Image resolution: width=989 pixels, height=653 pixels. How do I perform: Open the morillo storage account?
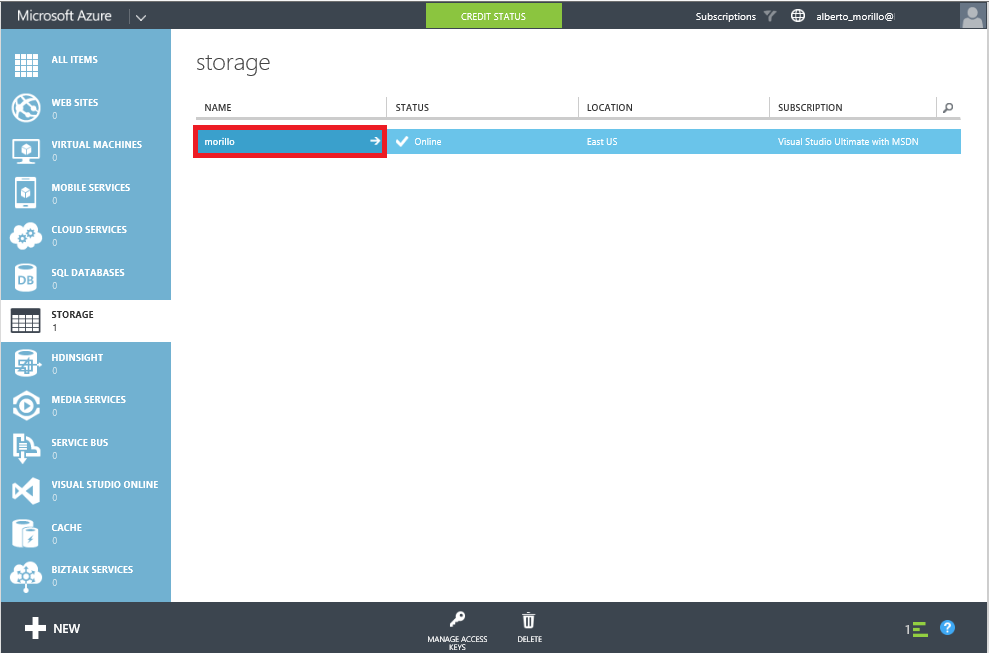(x=290, y=141)
